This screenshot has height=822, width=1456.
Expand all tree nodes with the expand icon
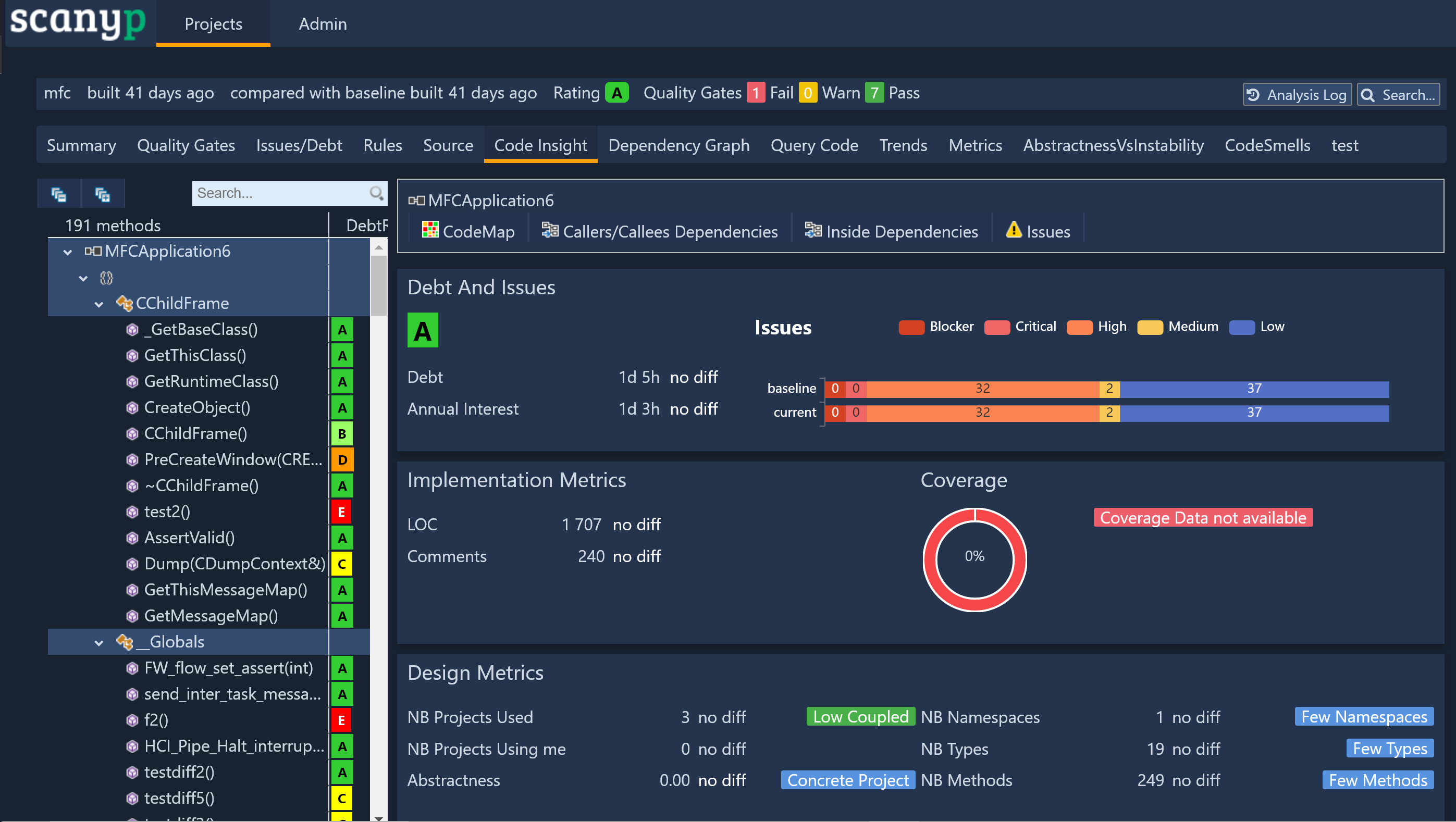point(103,193)
